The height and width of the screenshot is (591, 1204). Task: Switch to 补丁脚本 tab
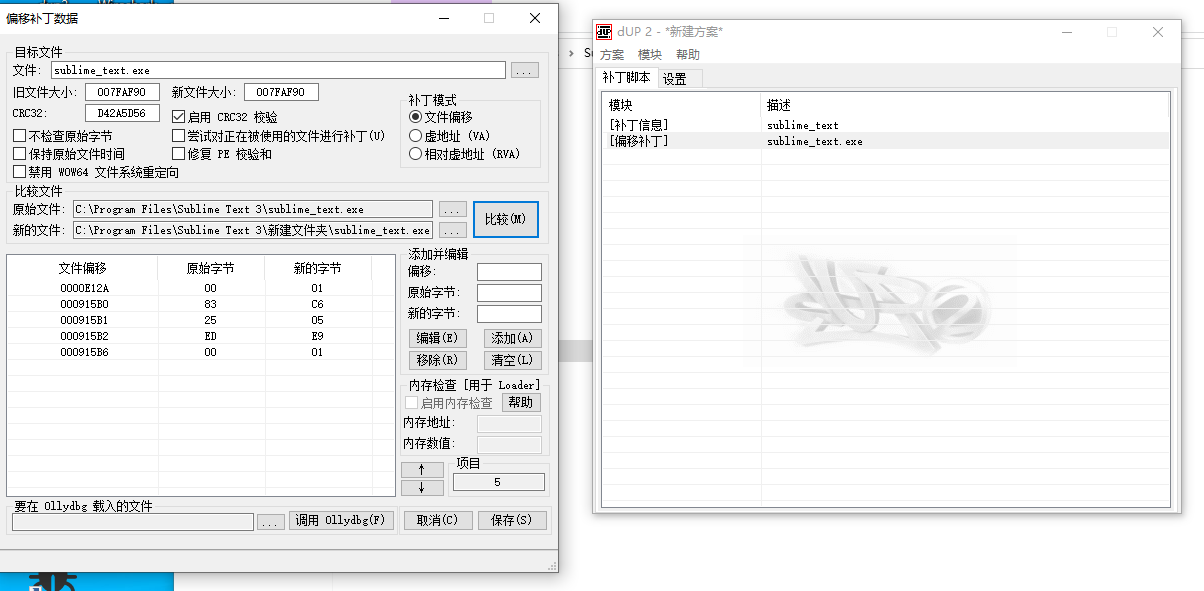point(626,78)
